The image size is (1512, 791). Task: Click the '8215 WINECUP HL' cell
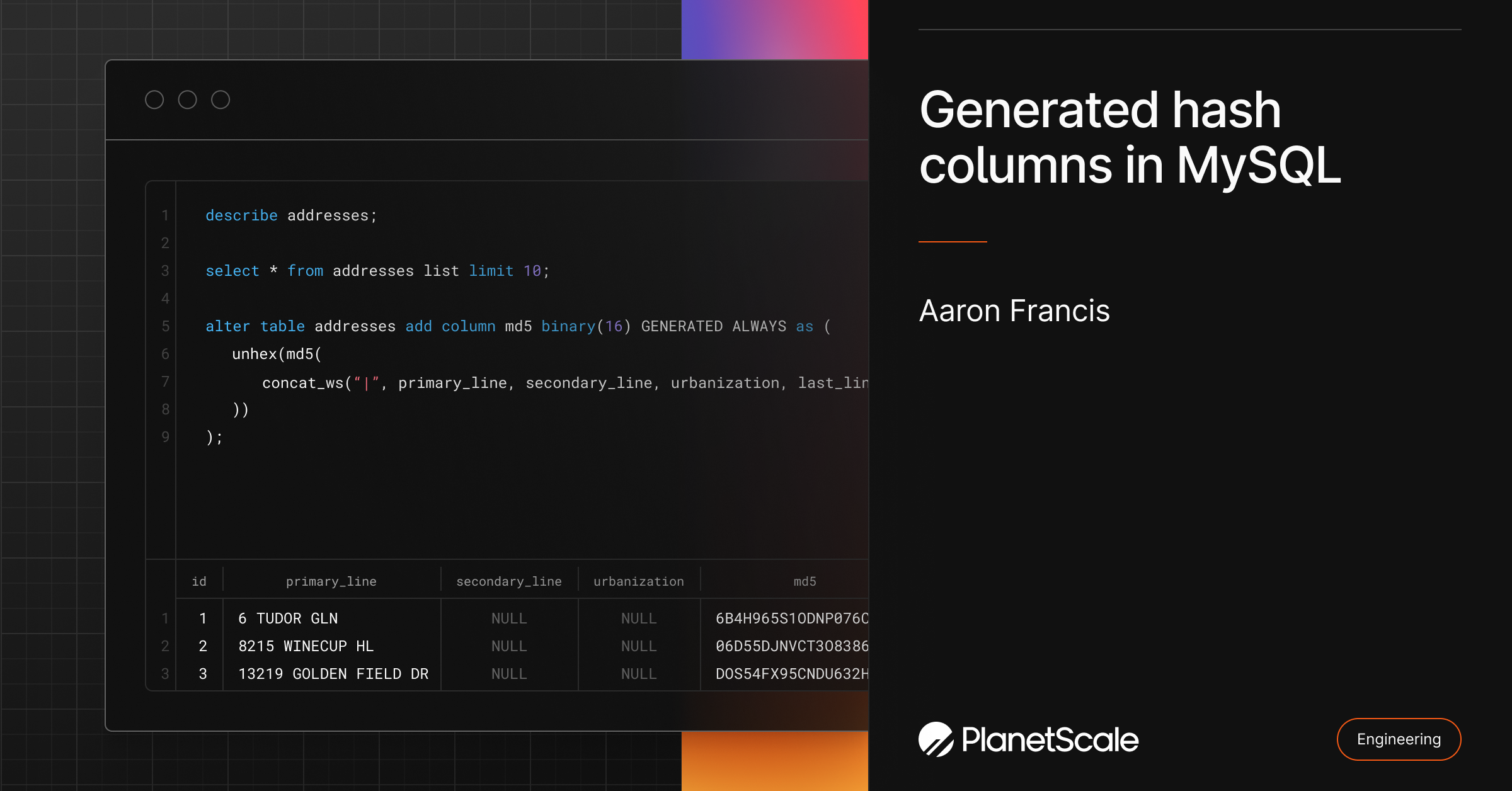(x=306, y=646)
